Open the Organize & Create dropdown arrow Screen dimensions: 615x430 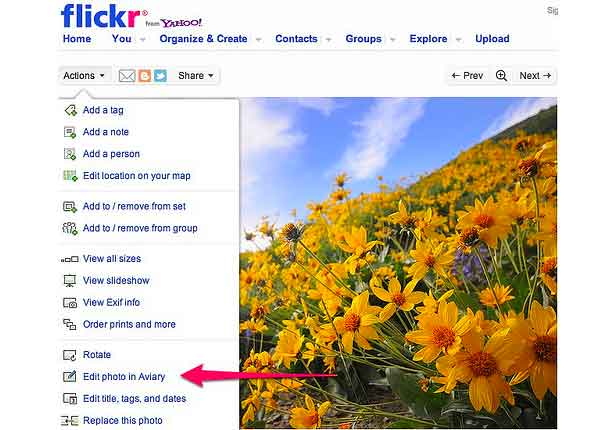pos(258,40)
